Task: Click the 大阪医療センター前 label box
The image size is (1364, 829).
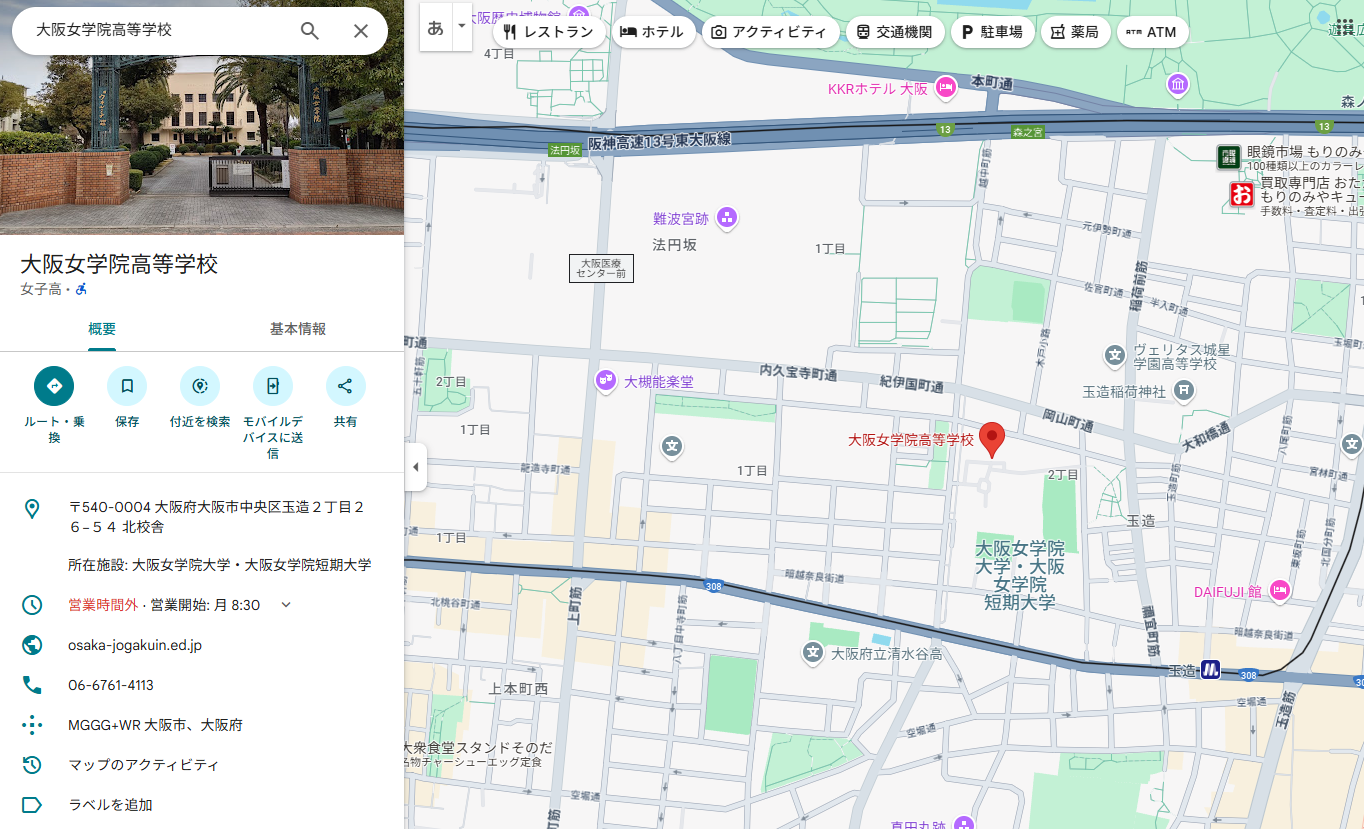Action: click(601, 268)
